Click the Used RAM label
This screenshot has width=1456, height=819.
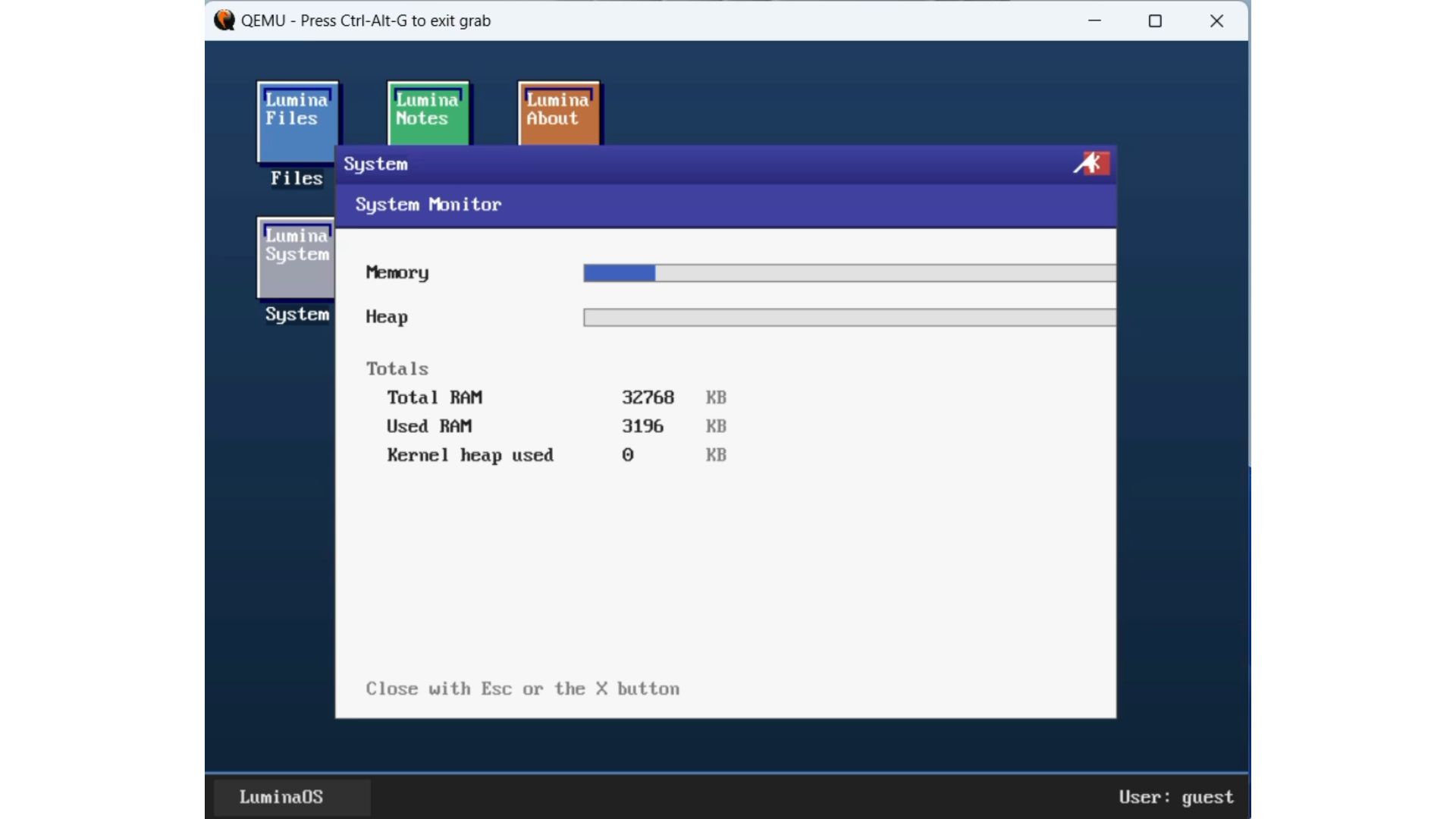pos(429,426)
